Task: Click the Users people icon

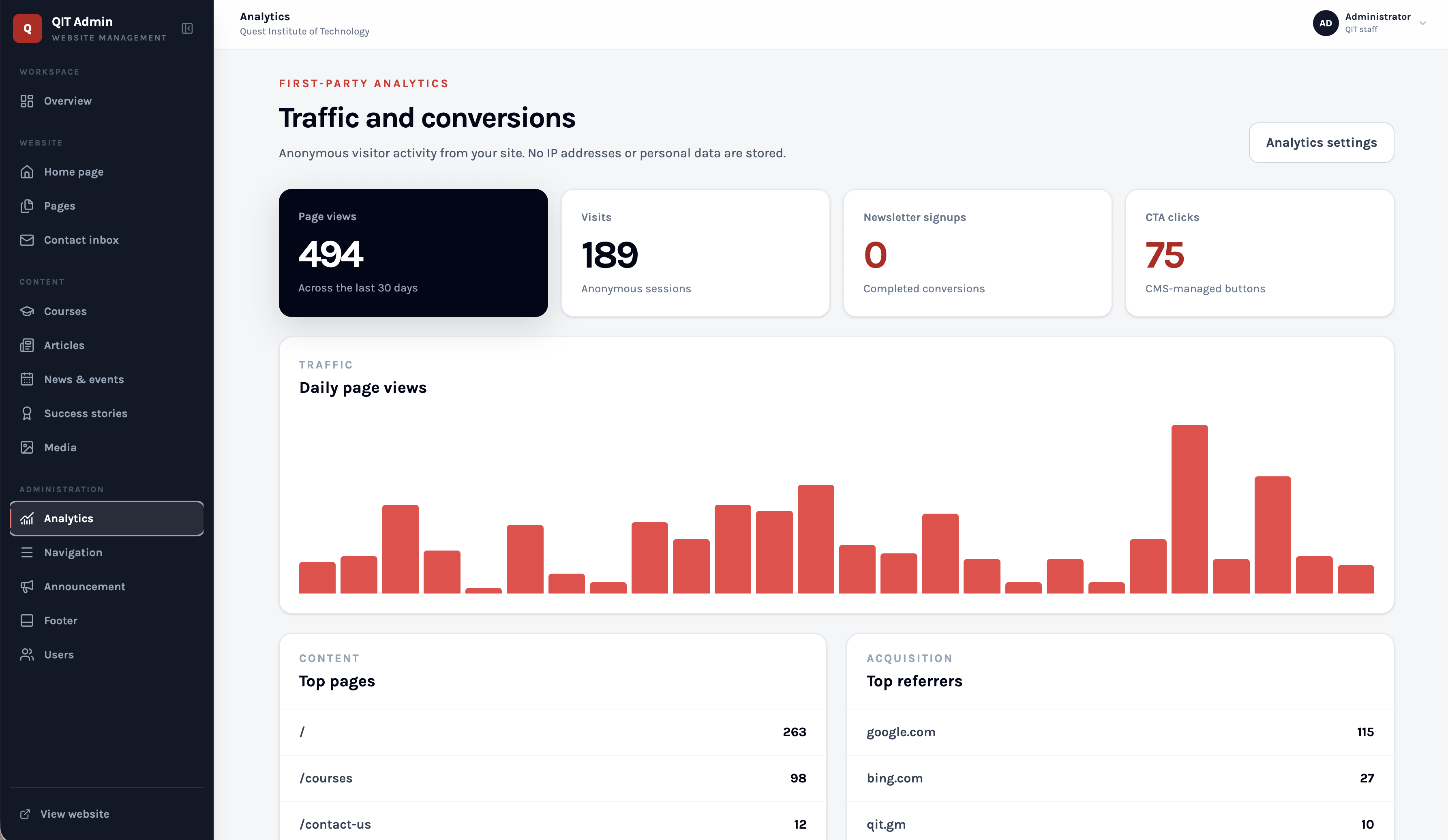Action: click(27, 654)
